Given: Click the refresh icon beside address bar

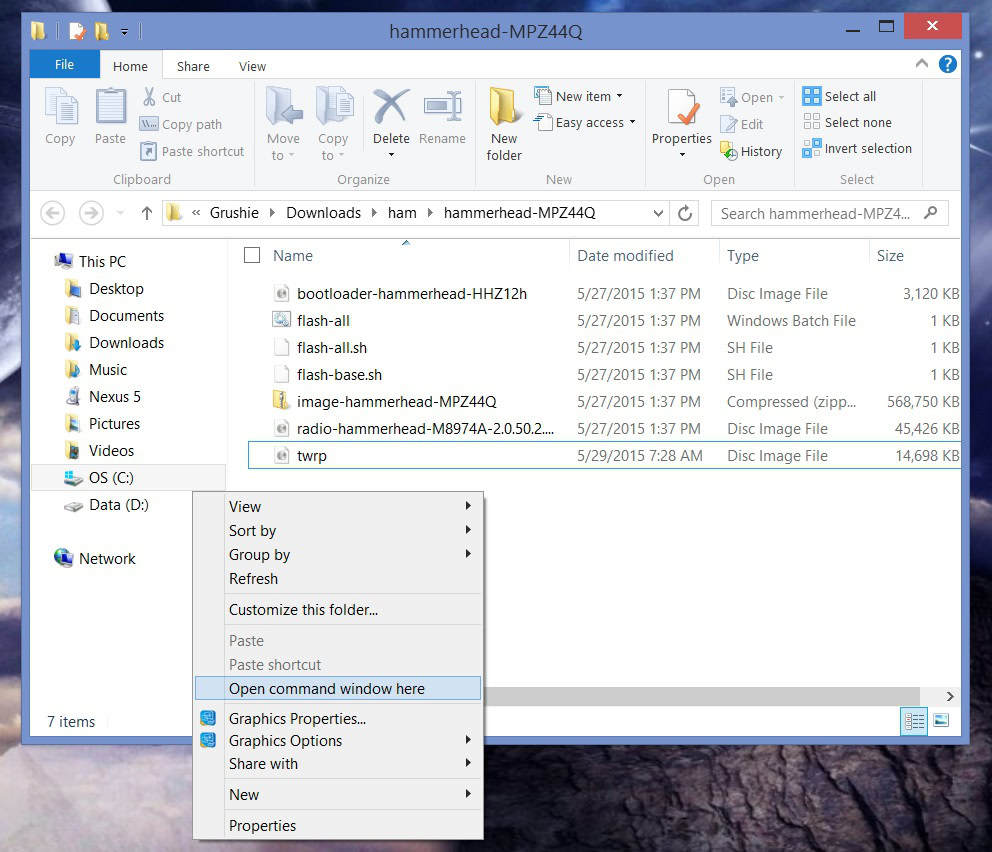Looking at the screenshot, I should tap(685, 213).
